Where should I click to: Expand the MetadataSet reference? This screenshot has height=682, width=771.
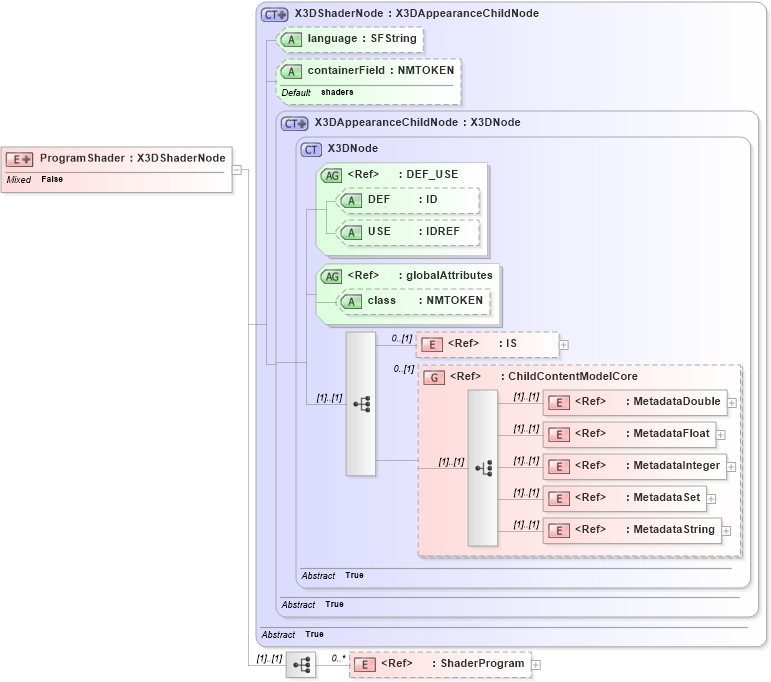pos(712,499)
